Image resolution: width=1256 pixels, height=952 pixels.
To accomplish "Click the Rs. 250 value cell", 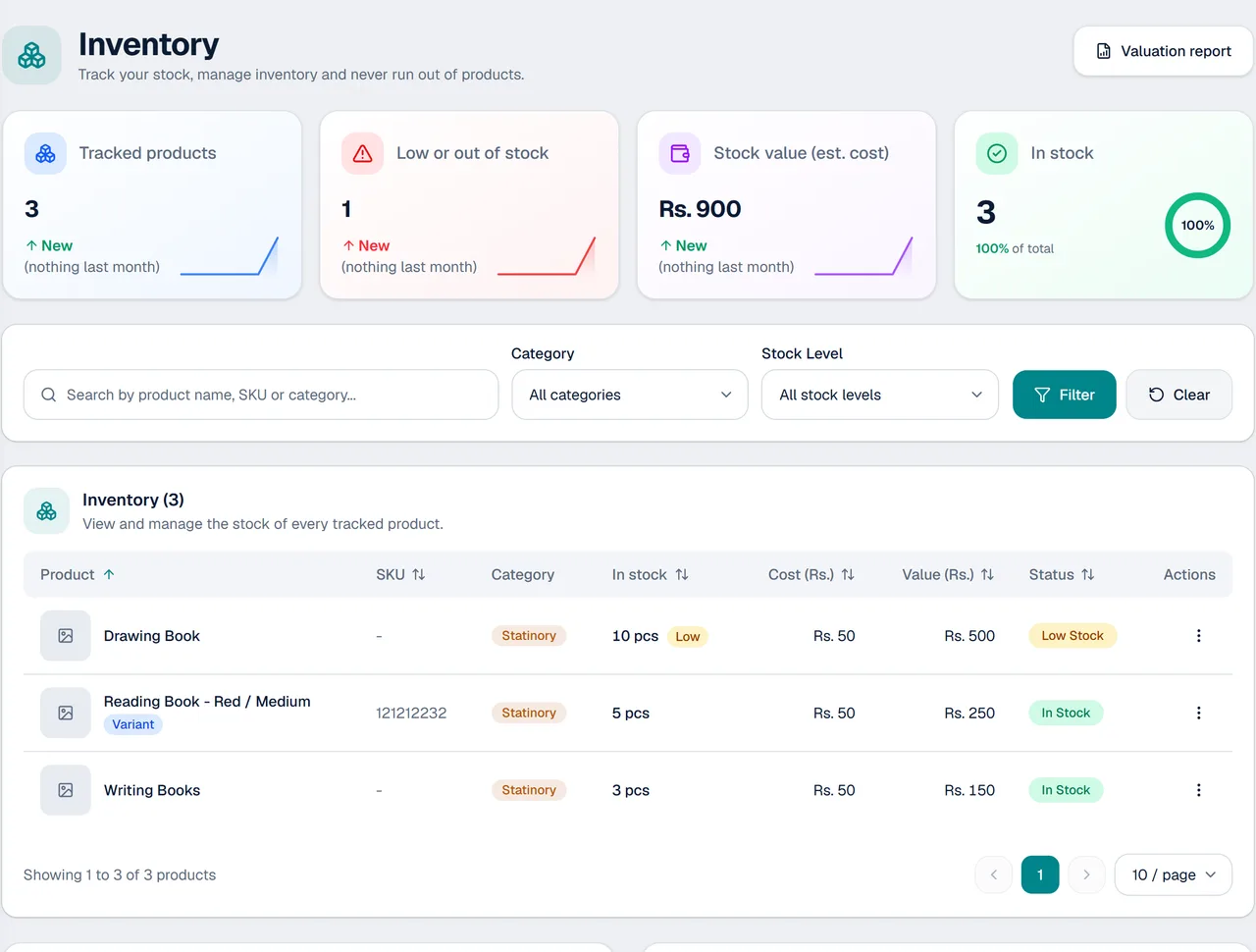I will pos(969,714).
